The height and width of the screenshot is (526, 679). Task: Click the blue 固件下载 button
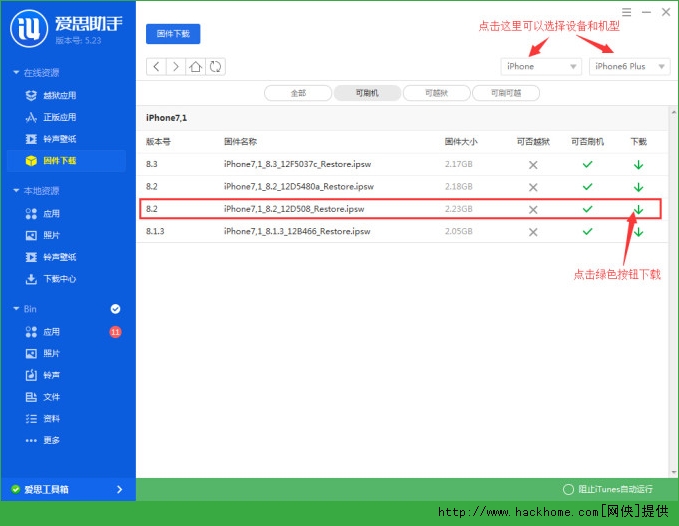[x=173, y=34]
